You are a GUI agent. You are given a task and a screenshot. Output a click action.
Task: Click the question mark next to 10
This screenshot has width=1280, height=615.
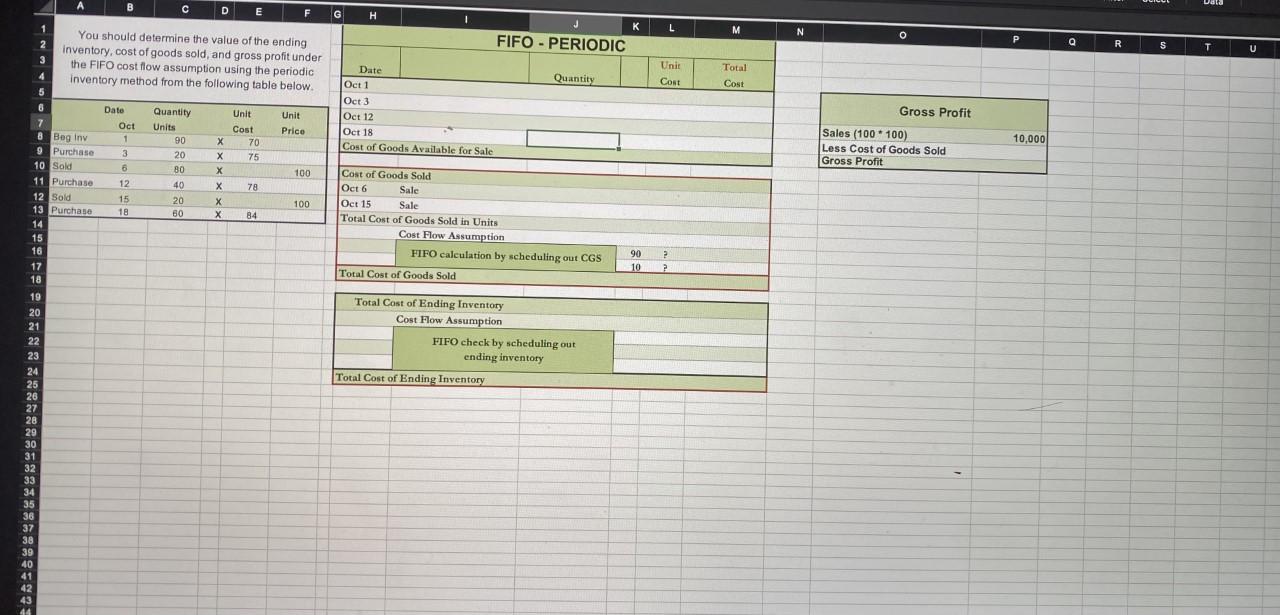pos(664,267)
